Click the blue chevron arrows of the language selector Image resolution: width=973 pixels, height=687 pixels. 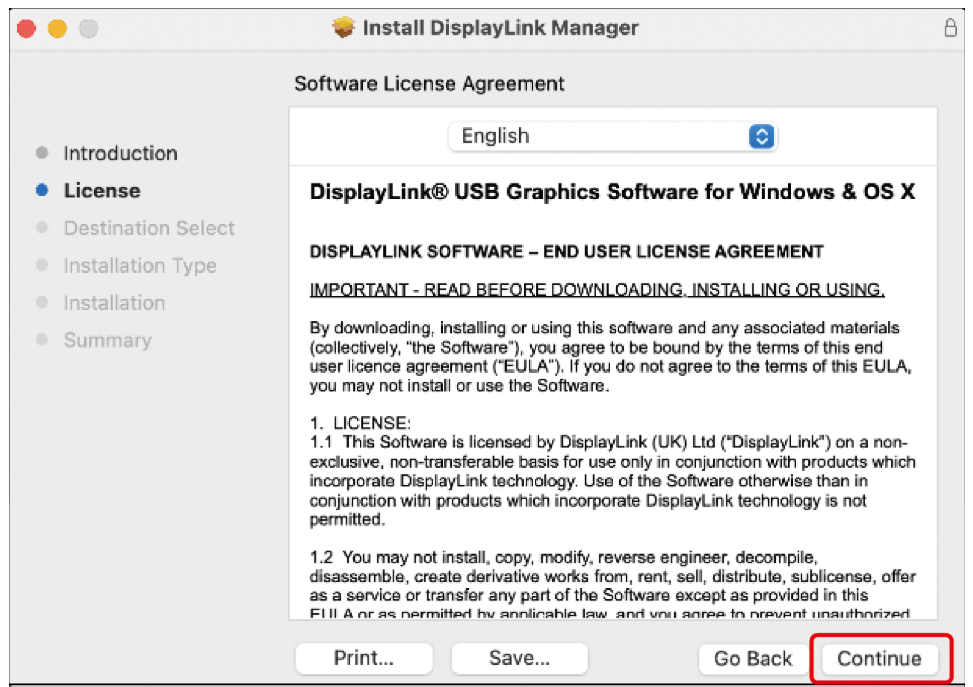point(761,137)
